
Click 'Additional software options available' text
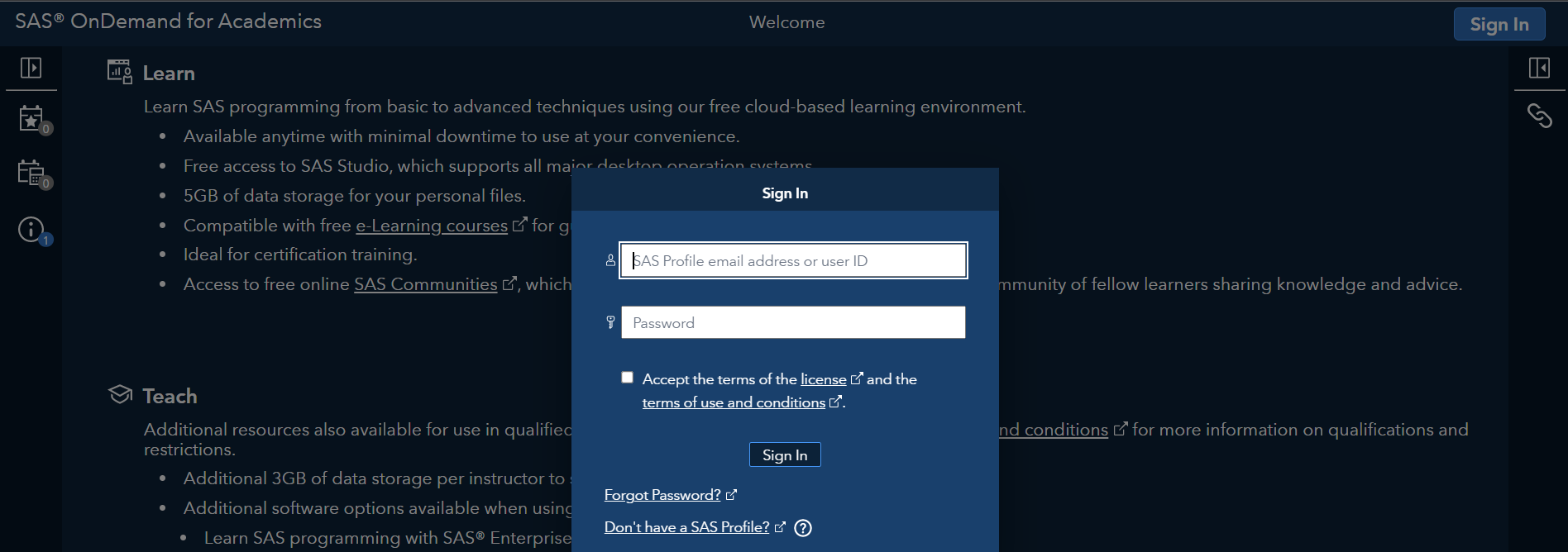point(377,508)
